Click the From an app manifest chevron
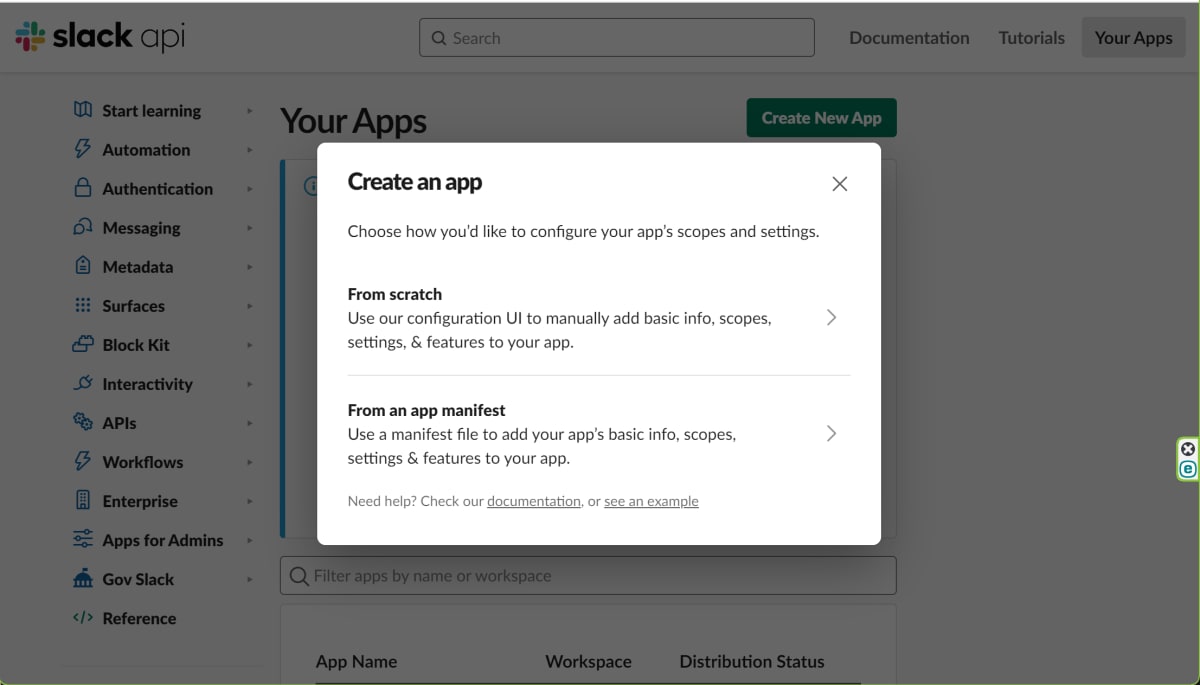 coord(831,433)
